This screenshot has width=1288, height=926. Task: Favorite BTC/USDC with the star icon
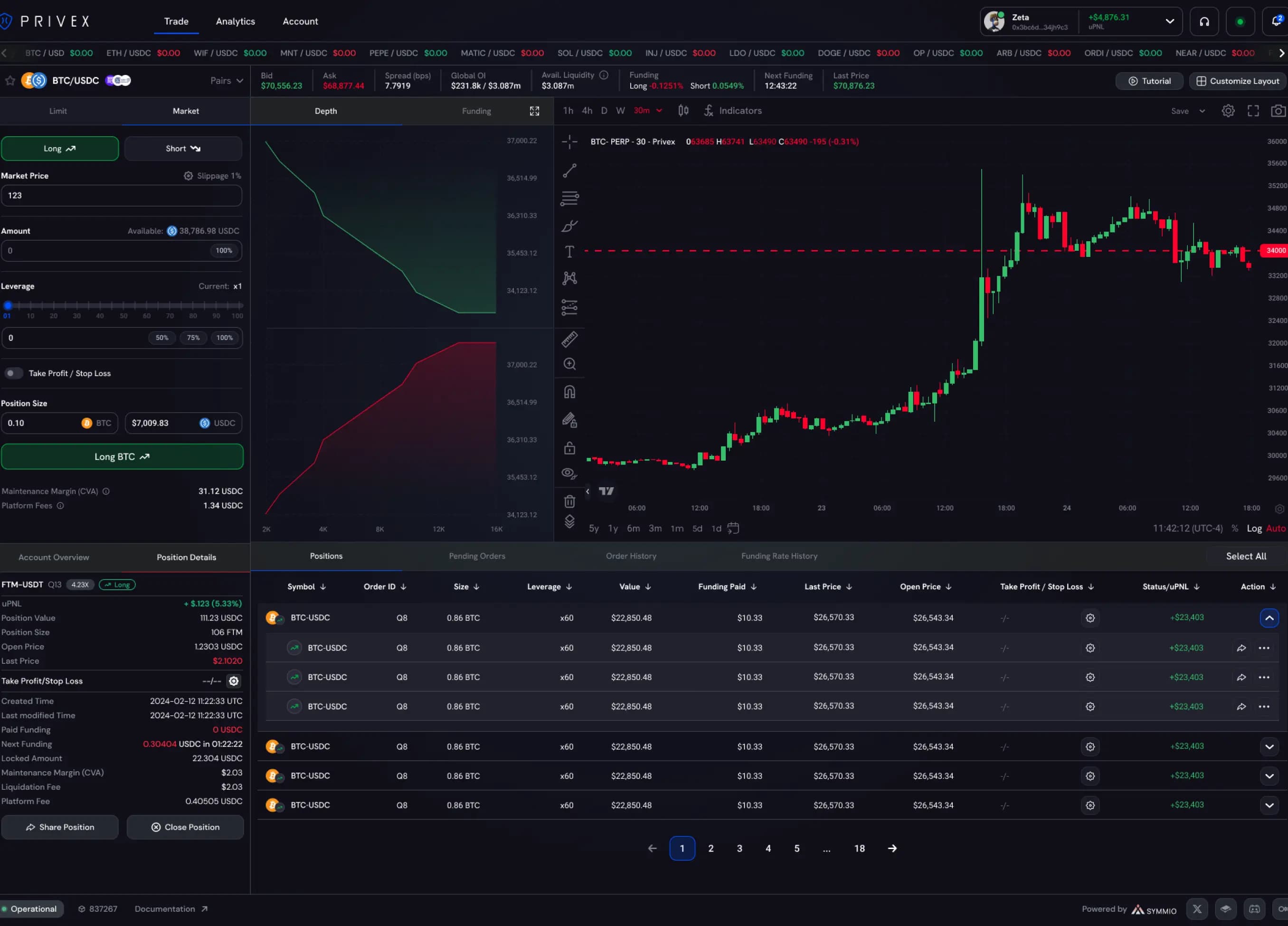coord(9,81)
